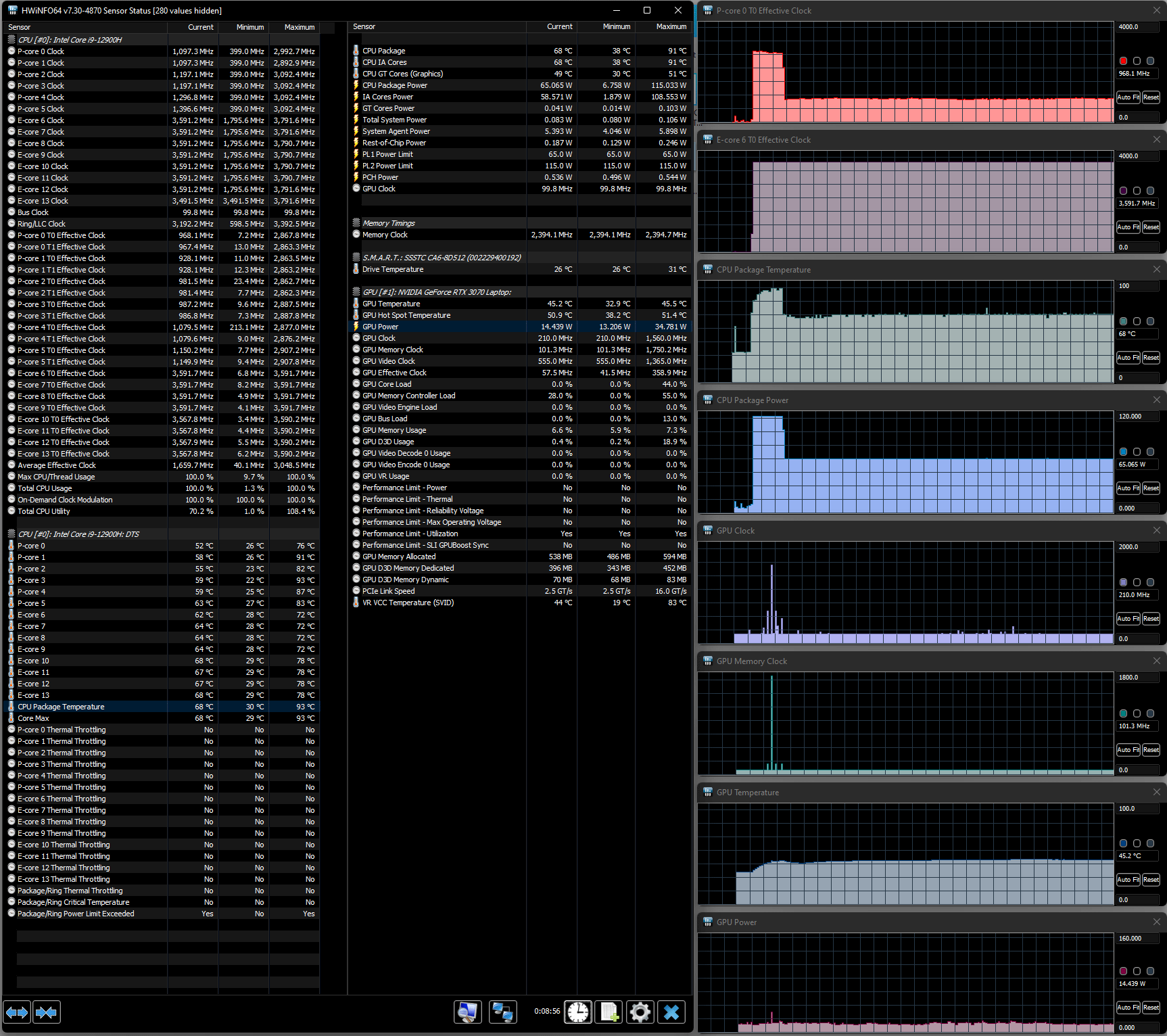Image resolution: width=1167 pixels, height=1036 pixels.
Task: Click Auto Fit in GPU Temperature graph
Action: 1128,879
